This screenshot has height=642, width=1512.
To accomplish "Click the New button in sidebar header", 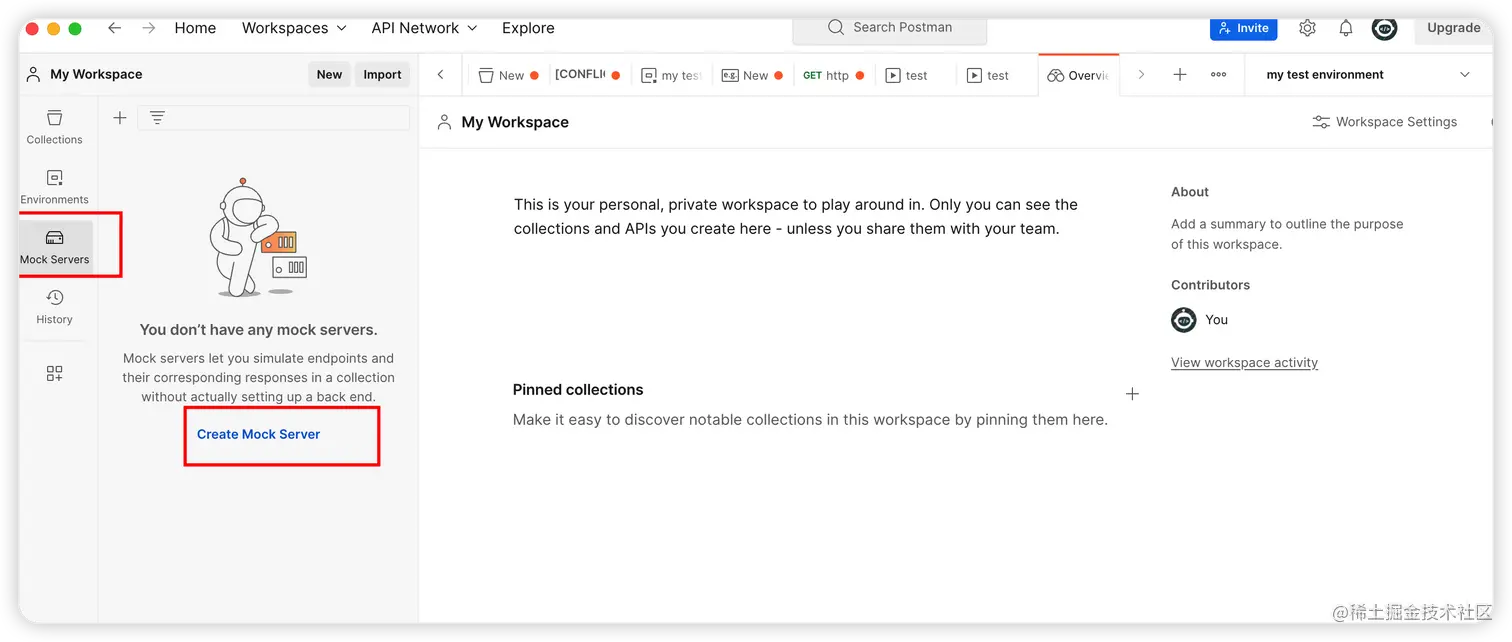I will pyautogui.click(x=329, y=74).
